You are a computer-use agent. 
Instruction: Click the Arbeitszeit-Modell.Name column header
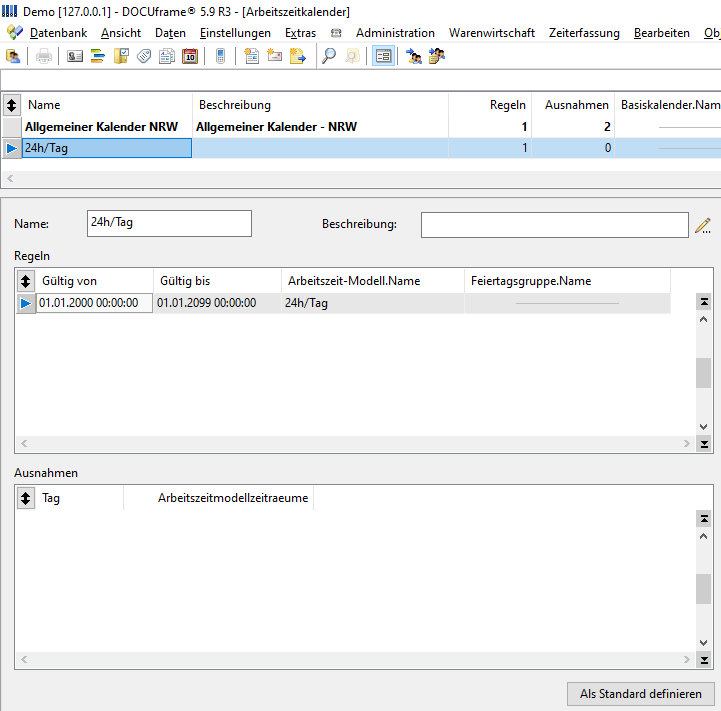(x=373, y=281)
